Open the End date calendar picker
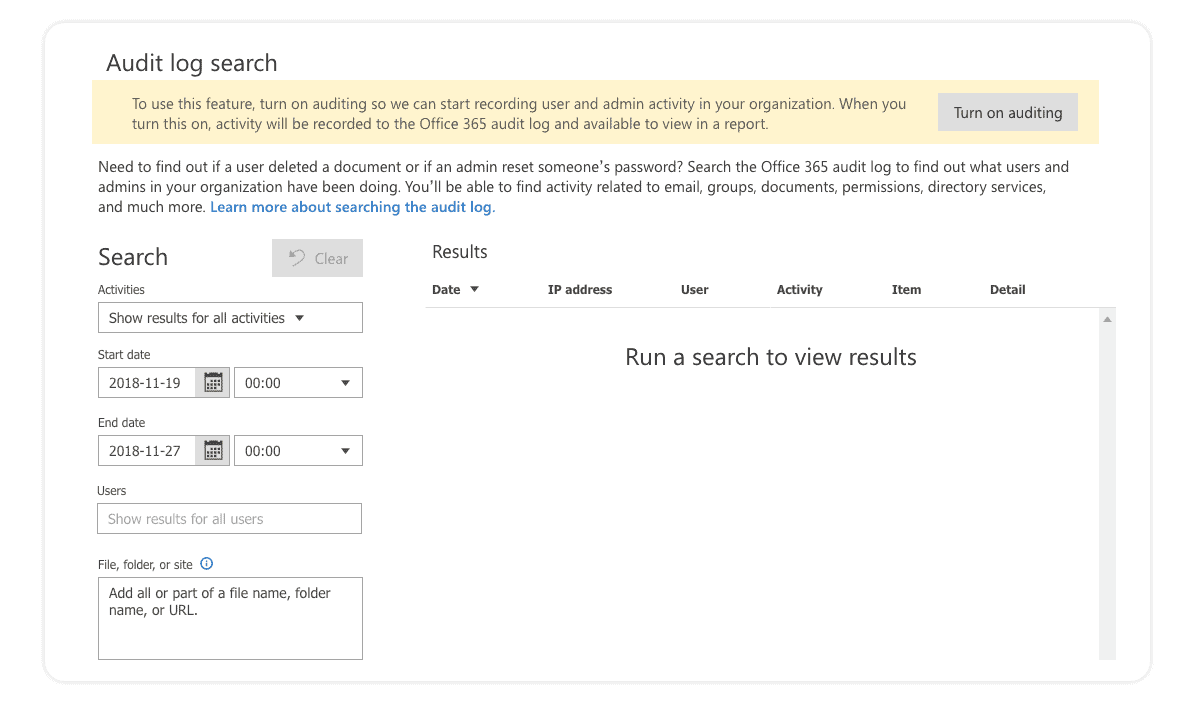1200x709 pixels. [x=213, y=450]
